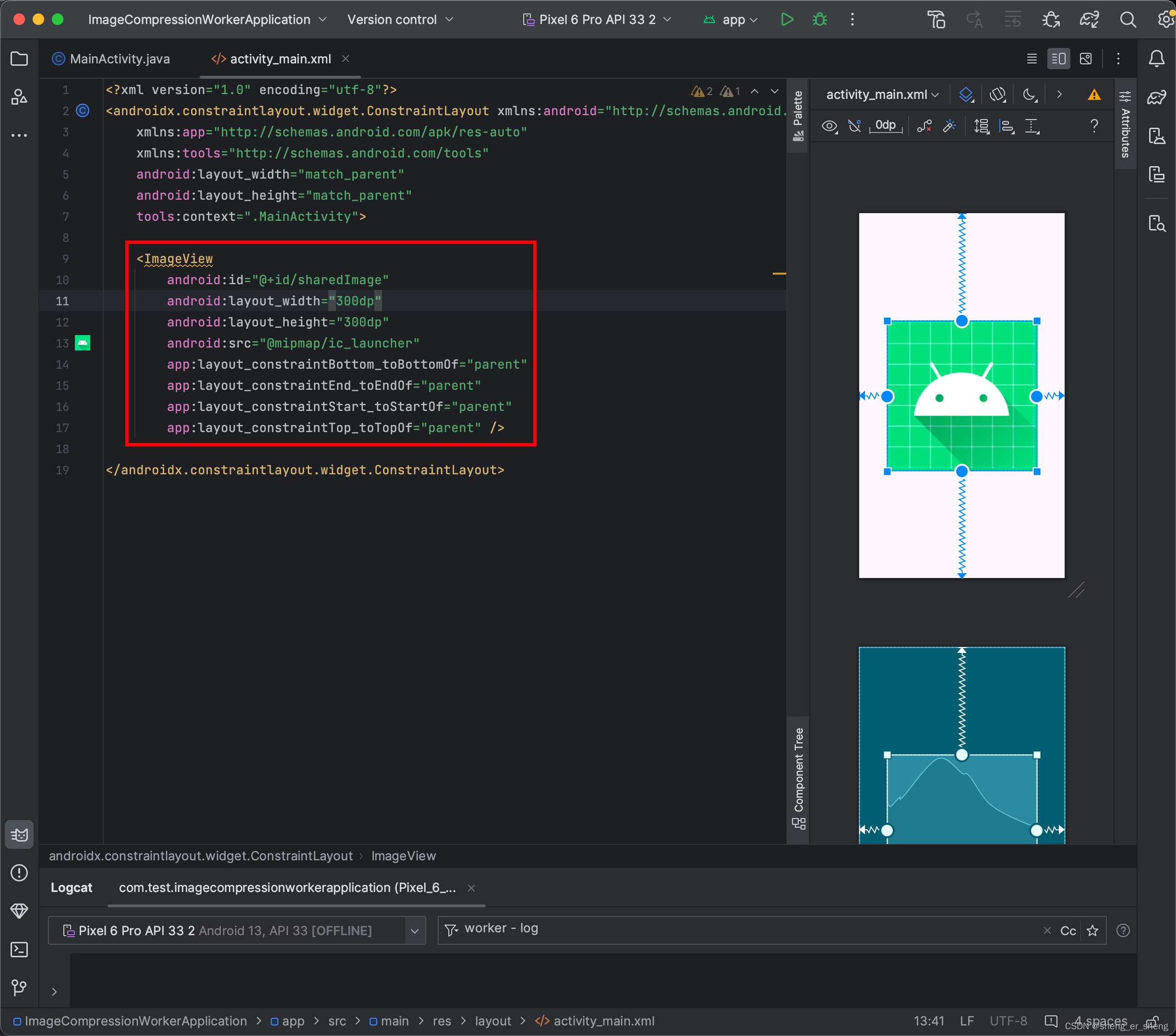Image resolution: width=1176 pixels, height=1036 pixels.
Task: Open the Git tool window icon
Action: (x=19, y=988)
